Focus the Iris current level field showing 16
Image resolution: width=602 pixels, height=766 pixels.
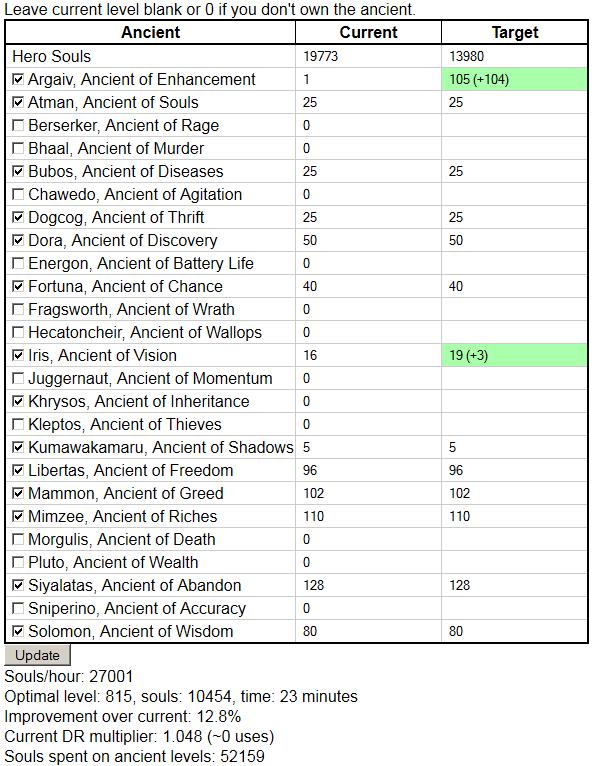(x=368, y=355)
